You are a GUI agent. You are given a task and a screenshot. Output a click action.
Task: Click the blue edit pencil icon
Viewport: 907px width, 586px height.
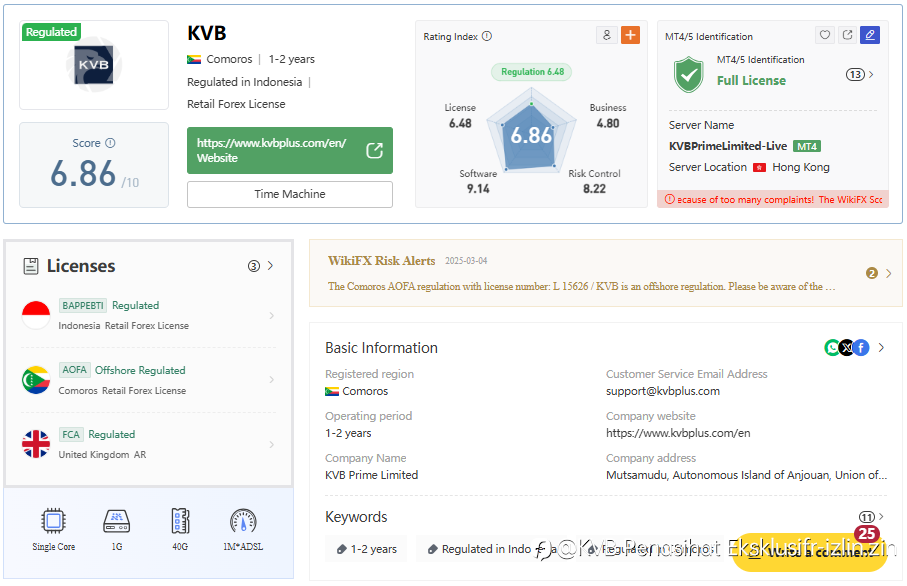pos(869,35)
